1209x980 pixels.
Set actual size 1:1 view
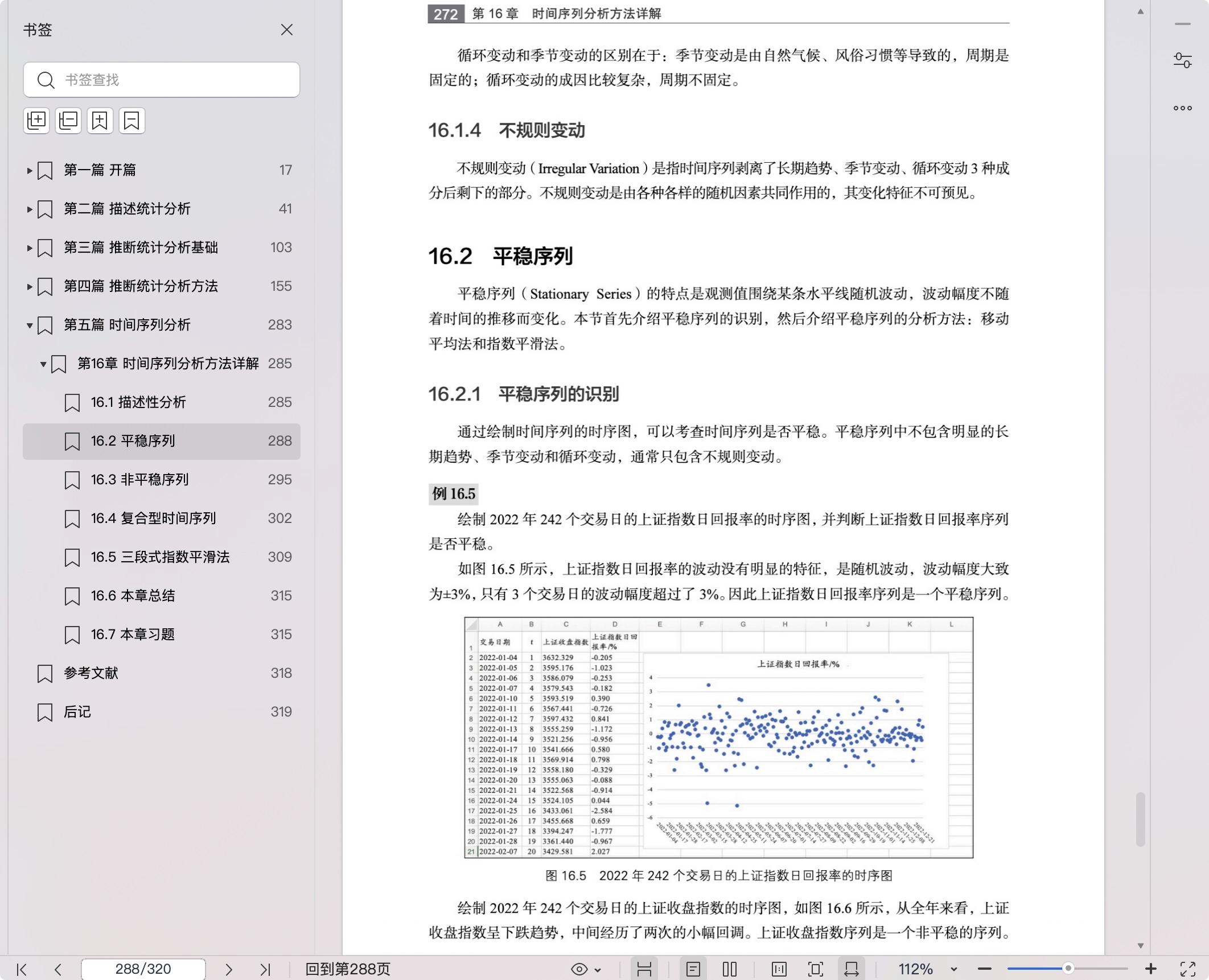tap(779, 969)
